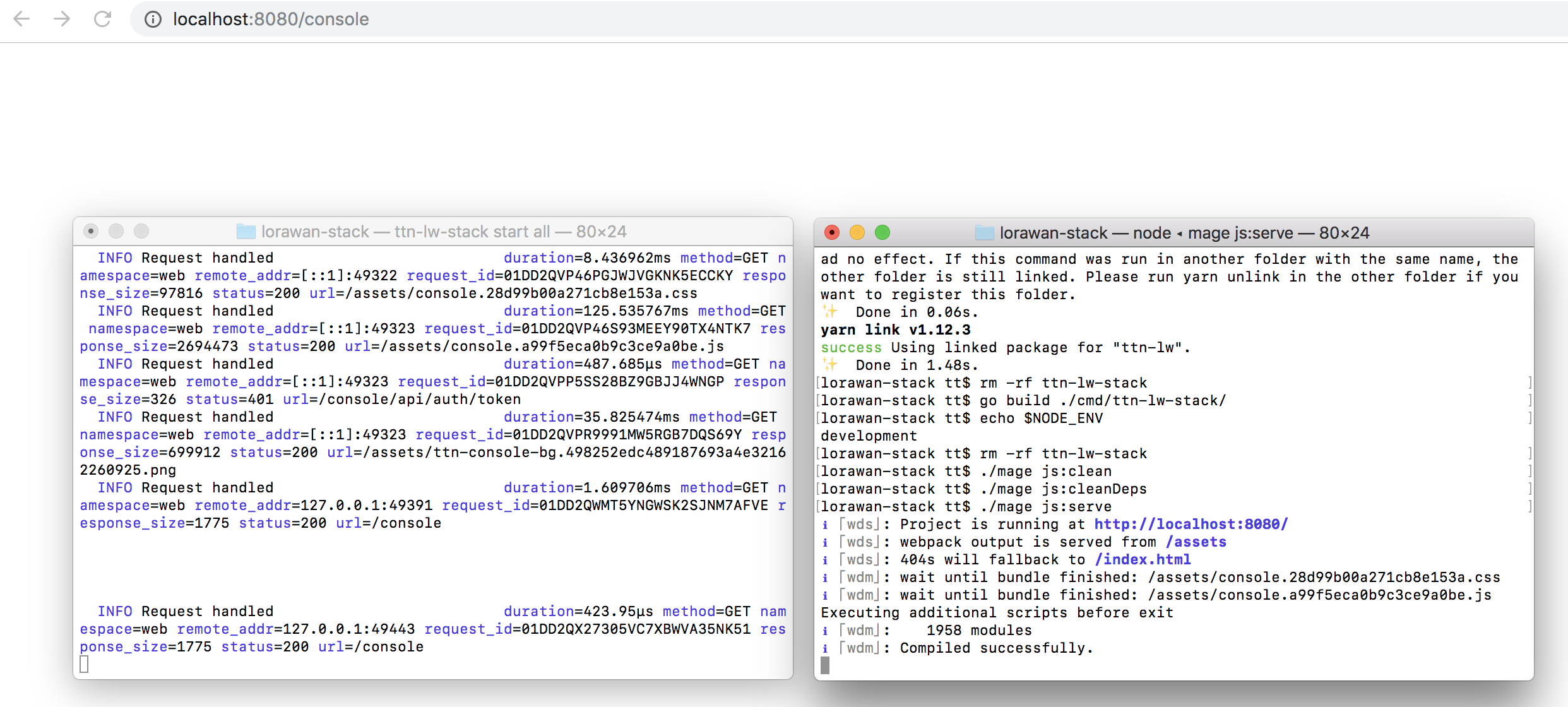Select the Compiled successfully log line
1568x707 pixels.
(996, 648)
